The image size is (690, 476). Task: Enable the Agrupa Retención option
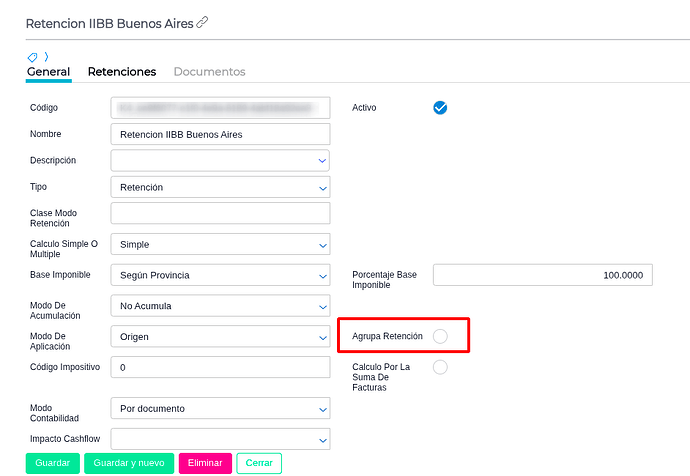point(440,337)
